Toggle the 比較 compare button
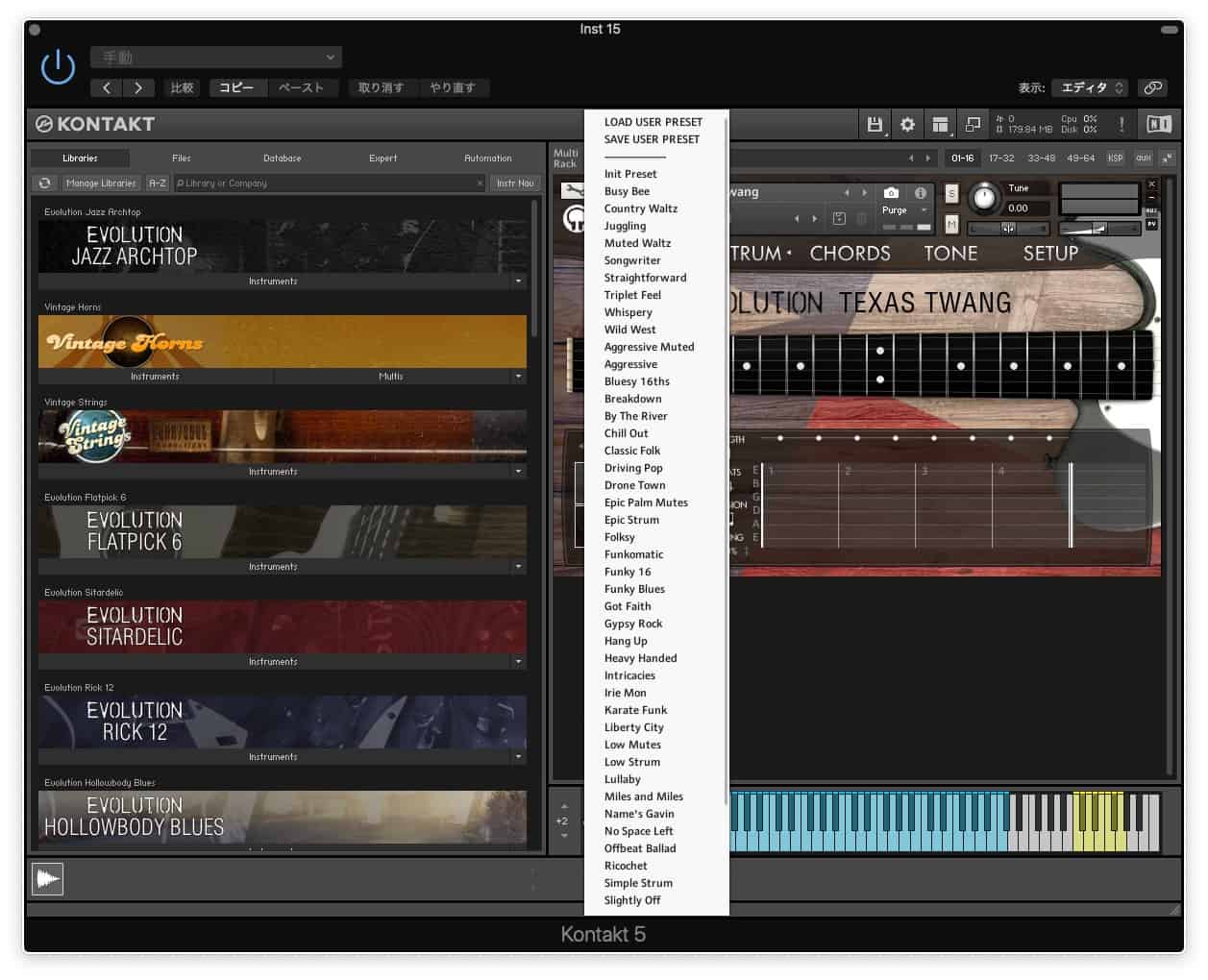Screen dimensions: 1208x980 [x=182, y=87]
